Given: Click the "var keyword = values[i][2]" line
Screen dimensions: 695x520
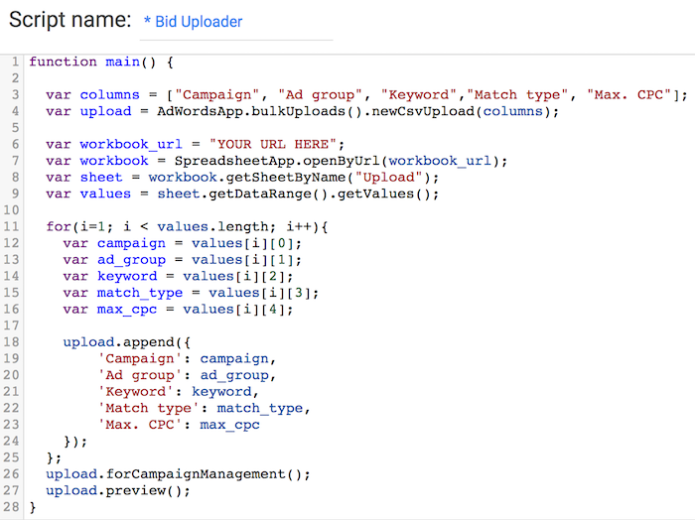Looking at the screenshot, I should point(178,277).
